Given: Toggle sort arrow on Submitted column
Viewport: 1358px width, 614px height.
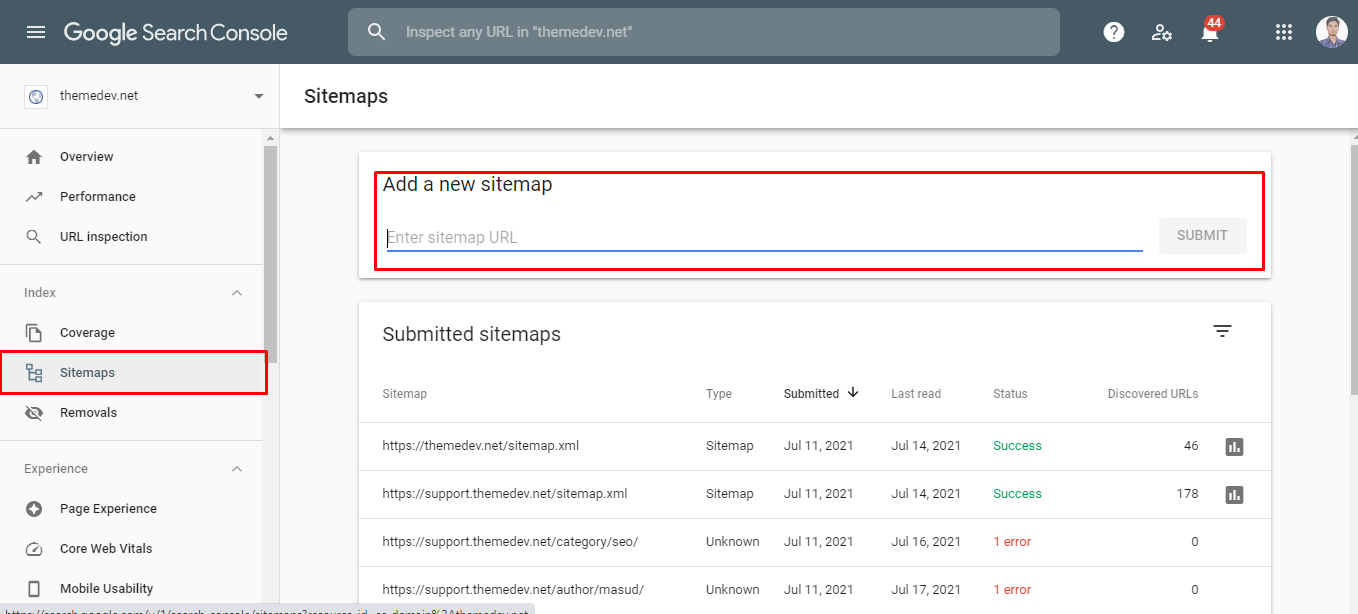Looking at the screenshot, I should (x=853, y=393).
